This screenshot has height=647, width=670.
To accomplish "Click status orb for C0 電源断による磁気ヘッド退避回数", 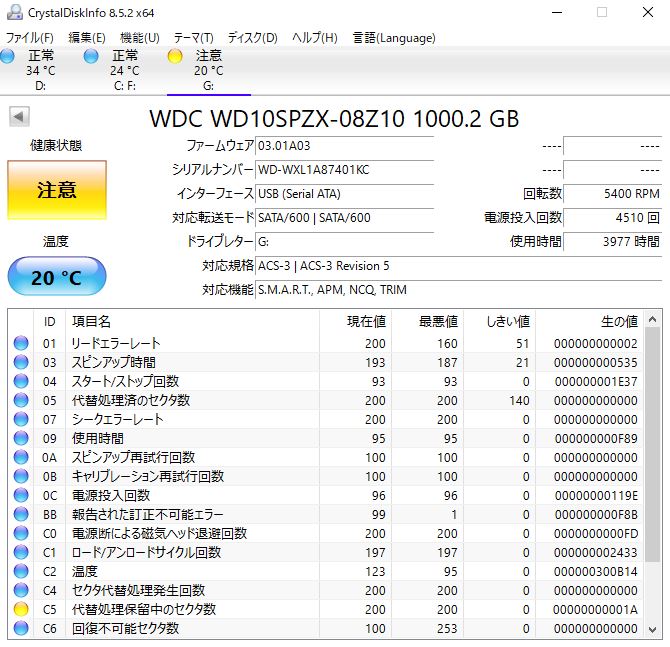I will (x=21, y=533).
